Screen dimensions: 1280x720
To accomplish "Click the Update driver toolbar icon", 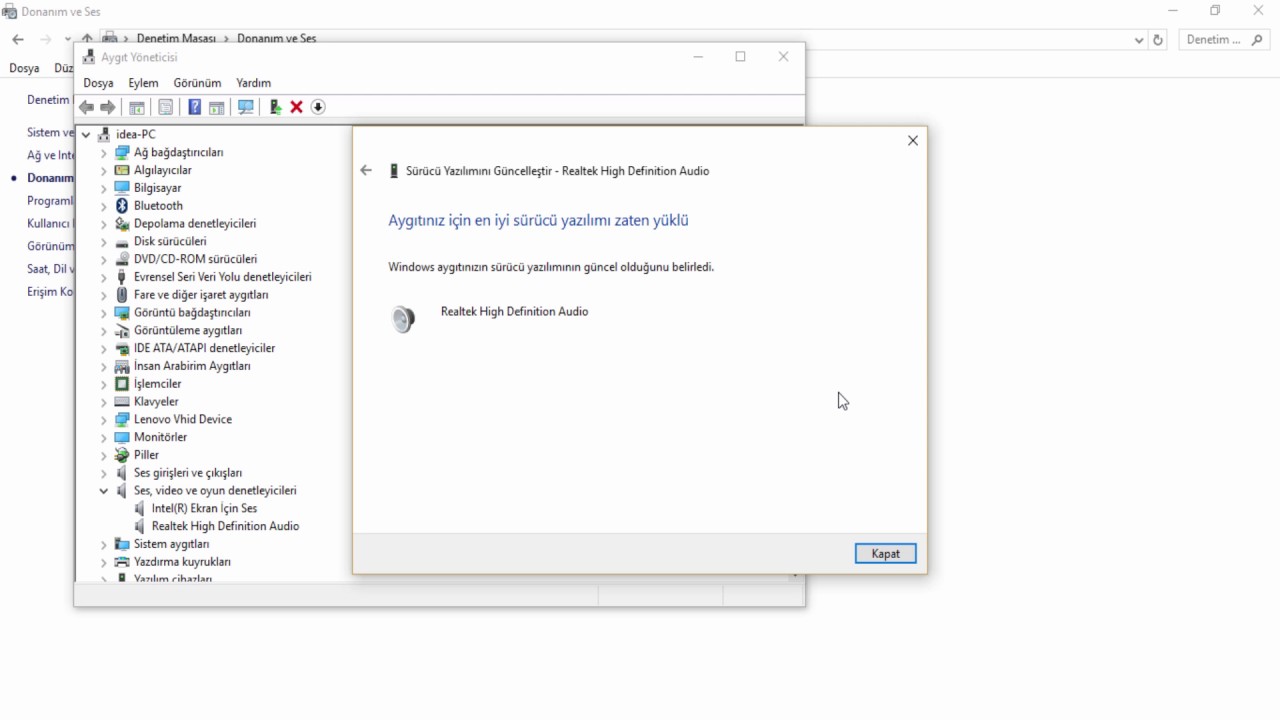I will [x=275, y=107].
